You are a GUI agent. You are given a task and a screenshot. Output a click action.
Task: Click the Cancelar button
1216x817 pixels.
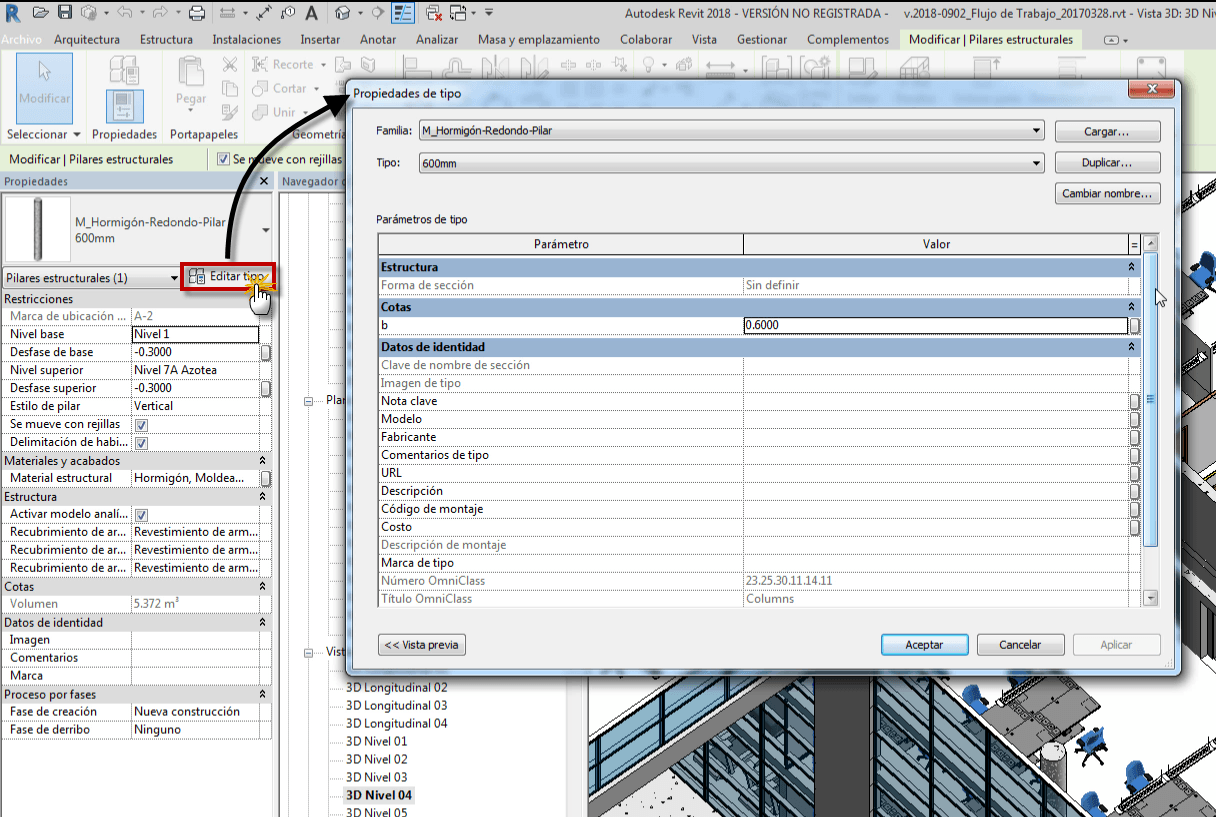coord(1020,645)
